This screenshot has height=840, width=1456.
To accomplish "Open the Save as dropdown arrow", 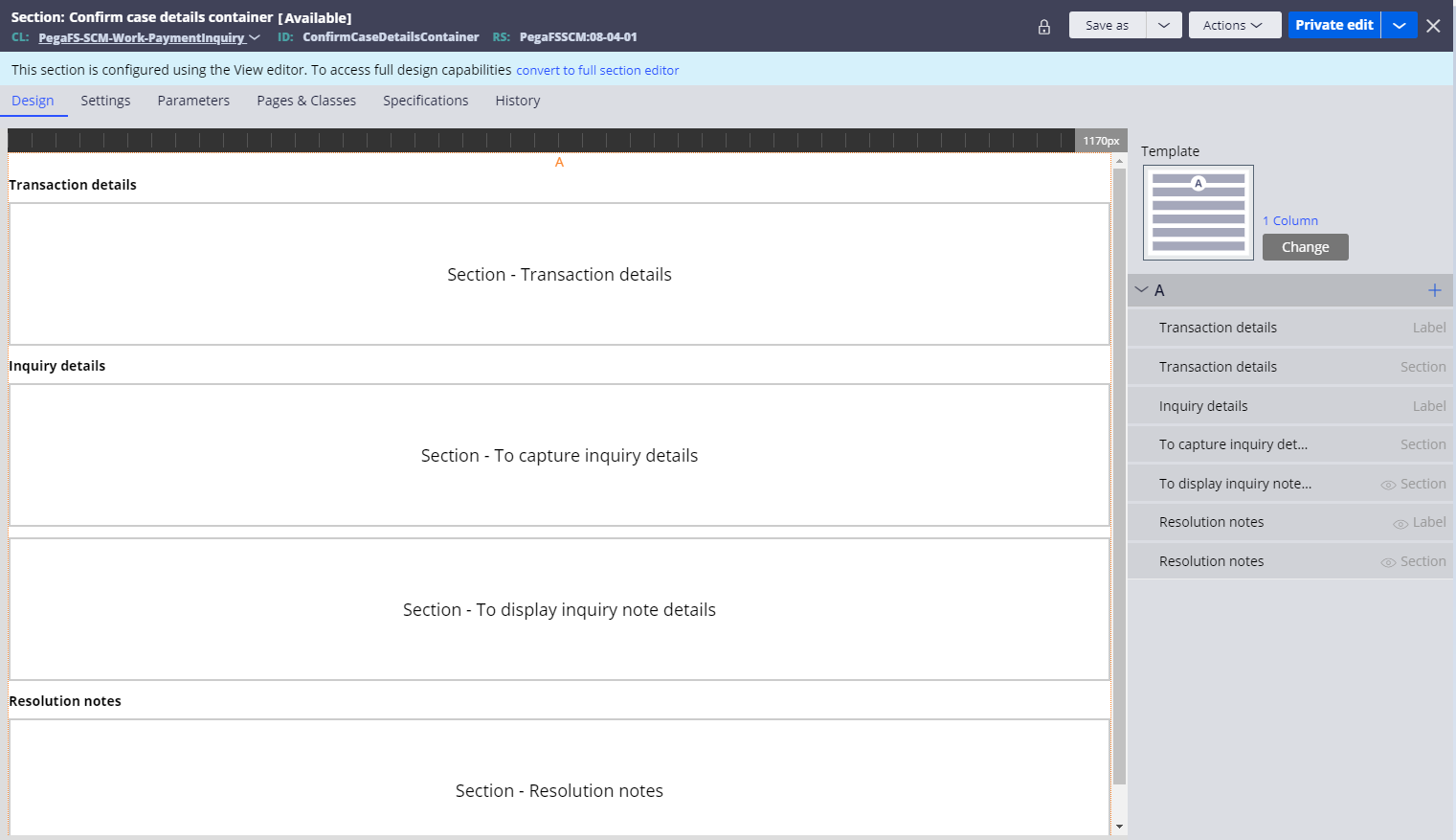I will (1163, 26).
